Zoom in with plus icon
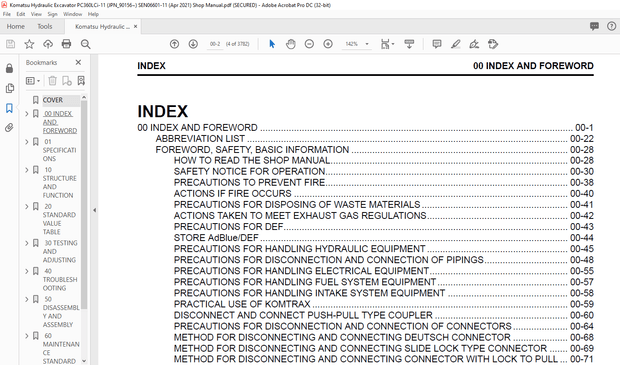620x365 pixels. (x=328, y=44)
